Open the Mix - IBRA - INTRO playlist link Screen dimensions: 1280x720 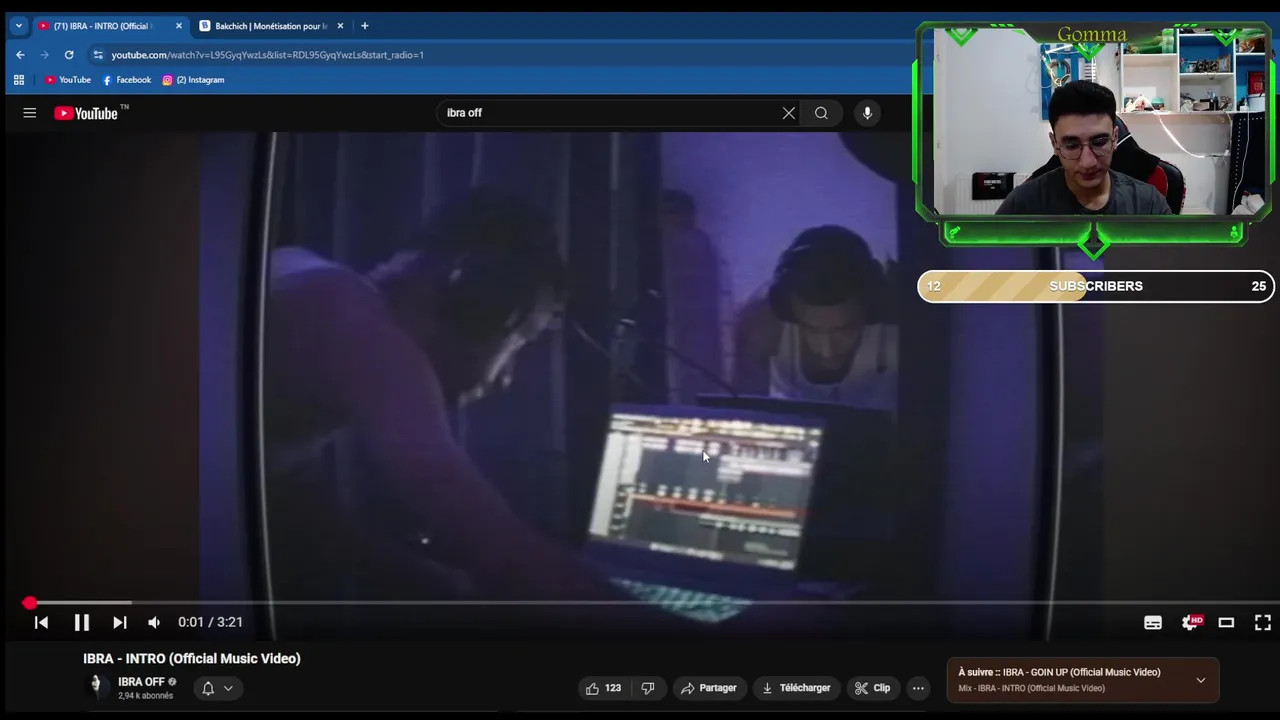1032,688
